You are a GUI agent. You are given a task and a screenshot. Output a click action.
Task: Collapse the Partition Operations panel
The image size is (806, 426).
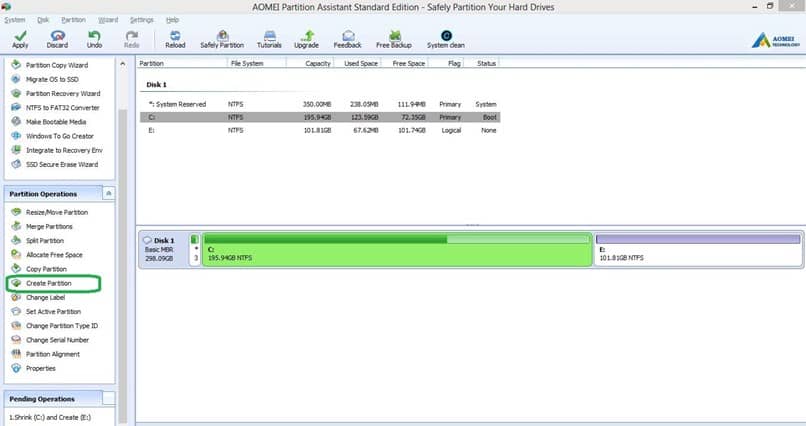coord(108,194)
